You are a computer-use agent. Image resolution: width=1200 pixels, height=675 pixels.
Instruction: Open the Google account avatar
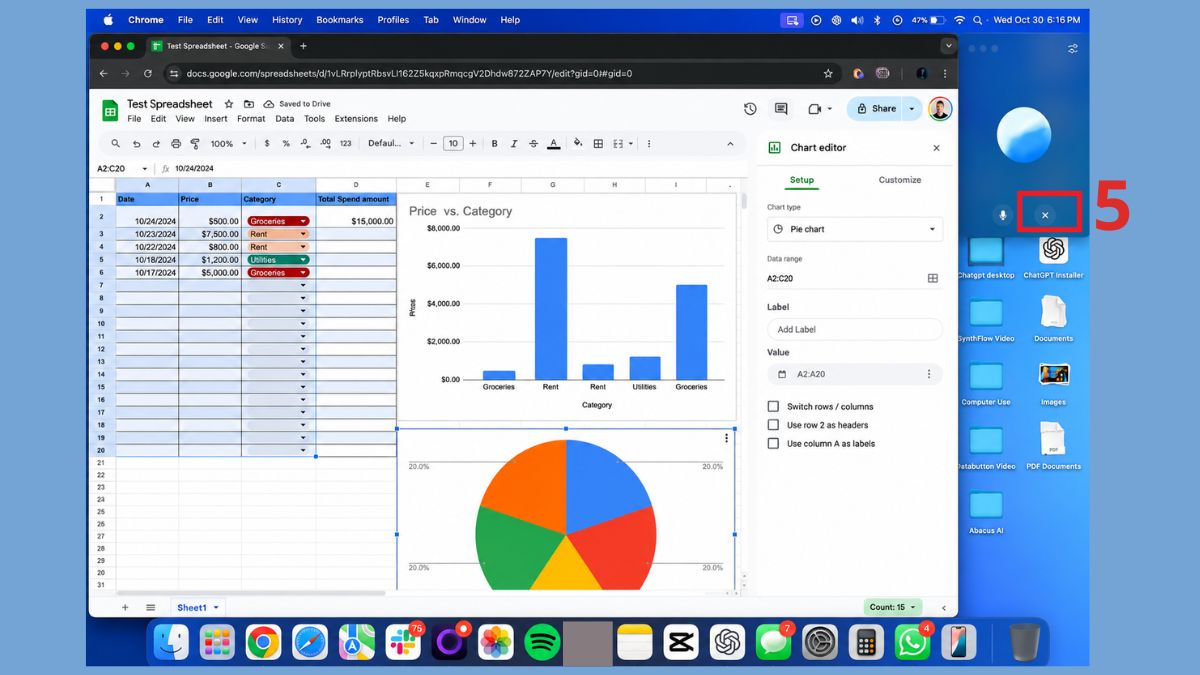click(x=940, y=109)
